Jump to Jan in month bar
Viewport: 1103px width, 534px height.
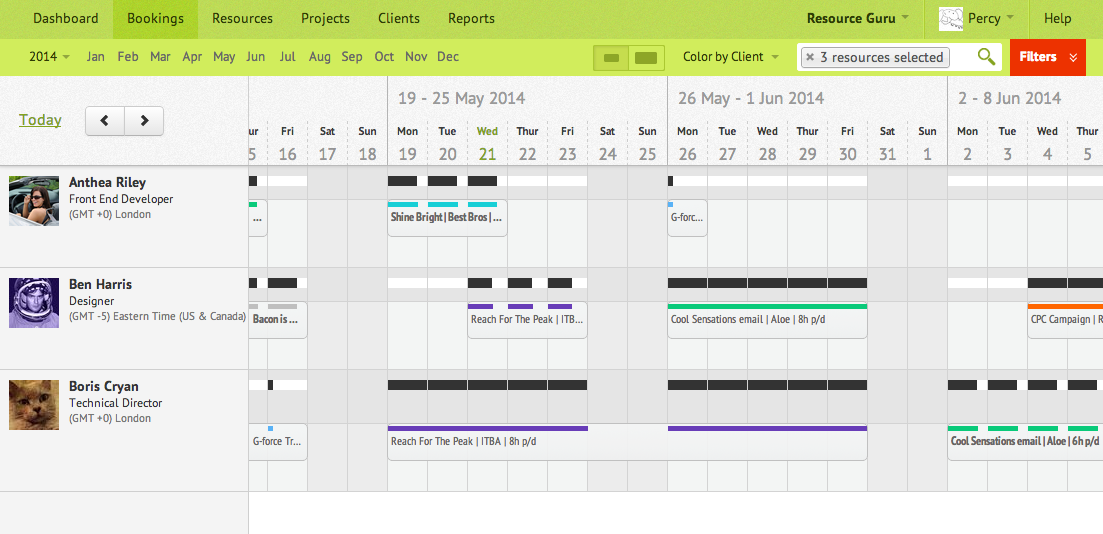pos(96,57)
